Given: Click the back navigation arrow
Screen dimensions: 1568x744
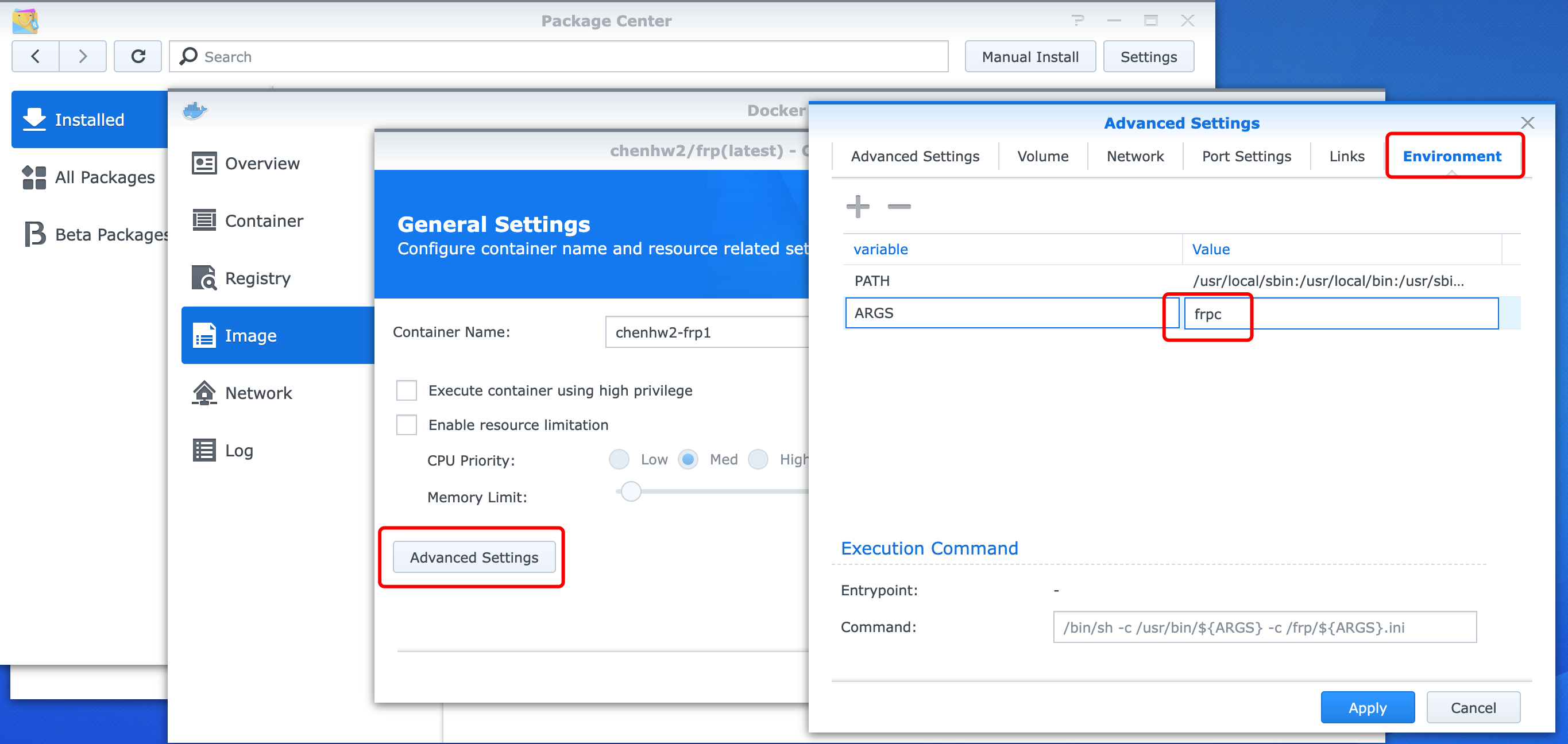Looking at the screenshot, I should click(x=35, y=57).
